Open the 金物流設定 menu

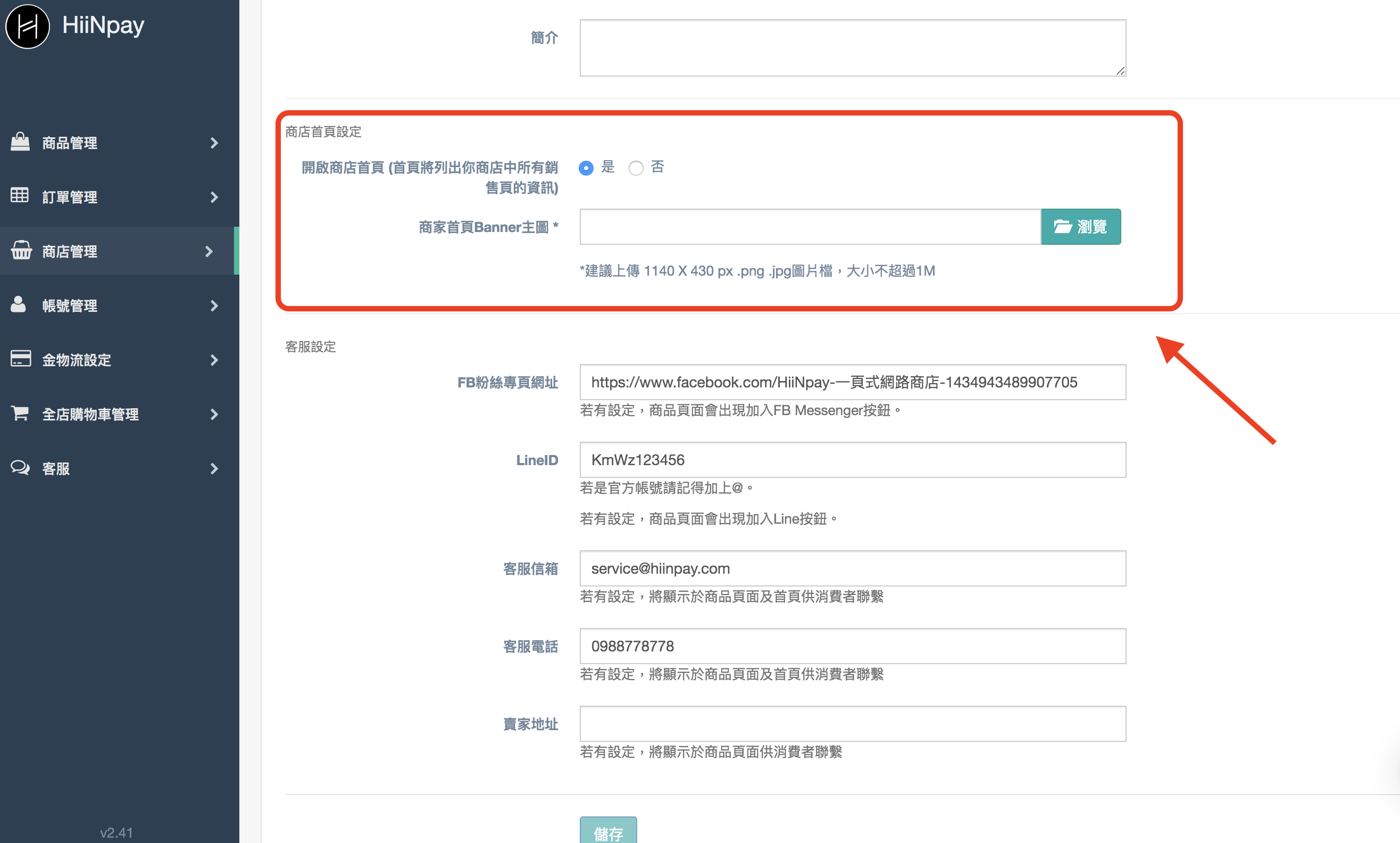119,360
